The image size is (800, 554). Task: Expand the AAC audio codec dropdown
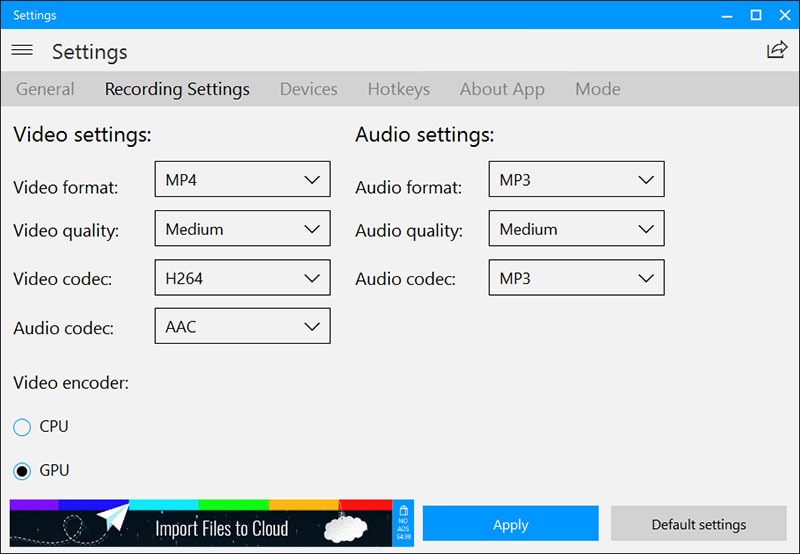pyautogui.click(x=242, y=326)
